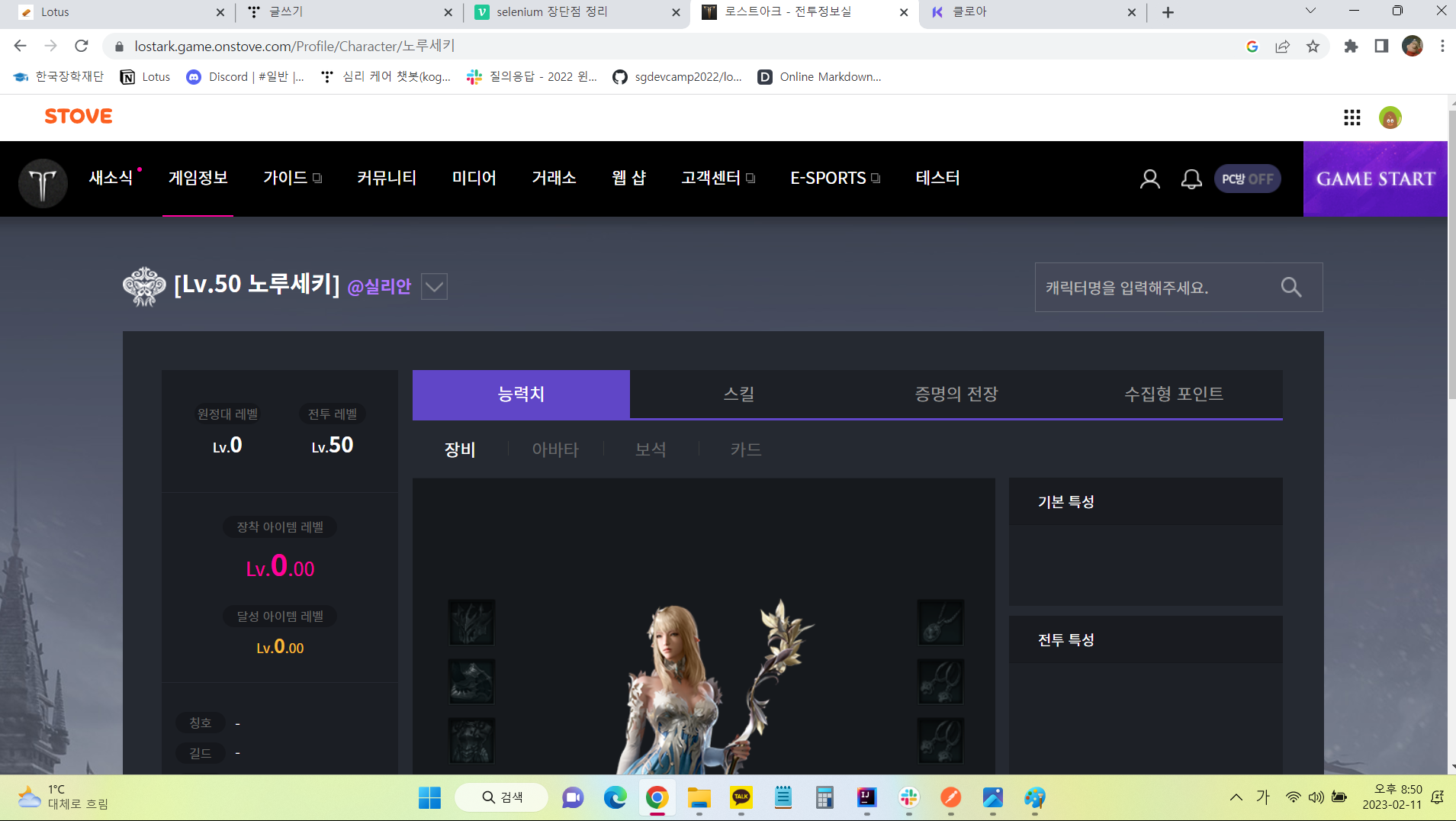This screenshot has width=1456, height=821.
Task: Click the helmet equipment slot
Action: (x=471, y=623)
